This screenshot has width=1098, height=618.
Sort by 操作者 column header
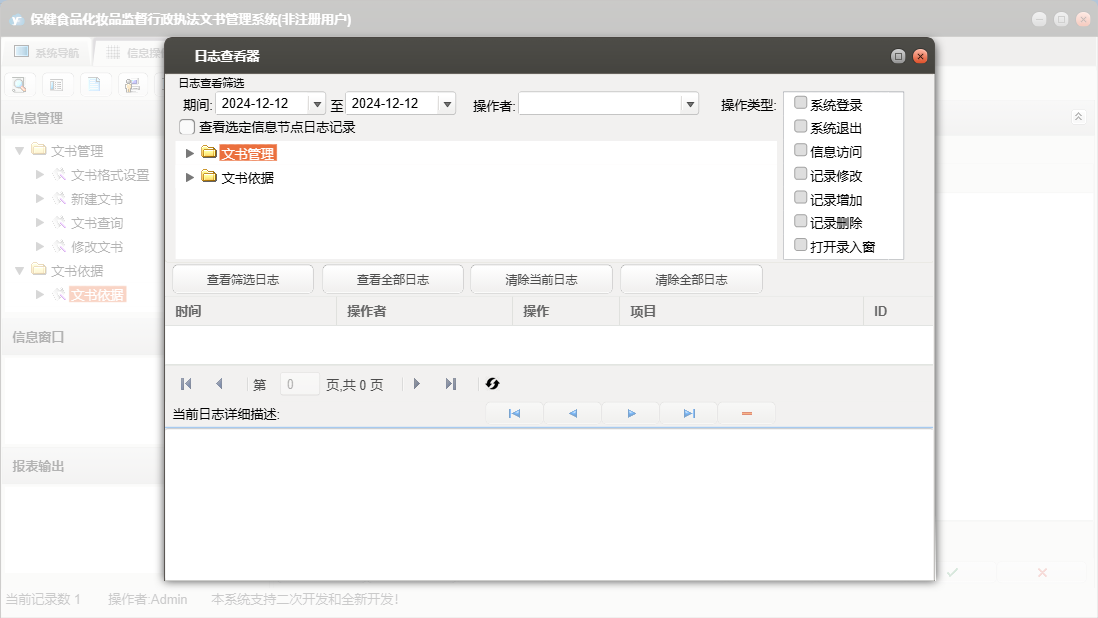(x=424, y=312)
